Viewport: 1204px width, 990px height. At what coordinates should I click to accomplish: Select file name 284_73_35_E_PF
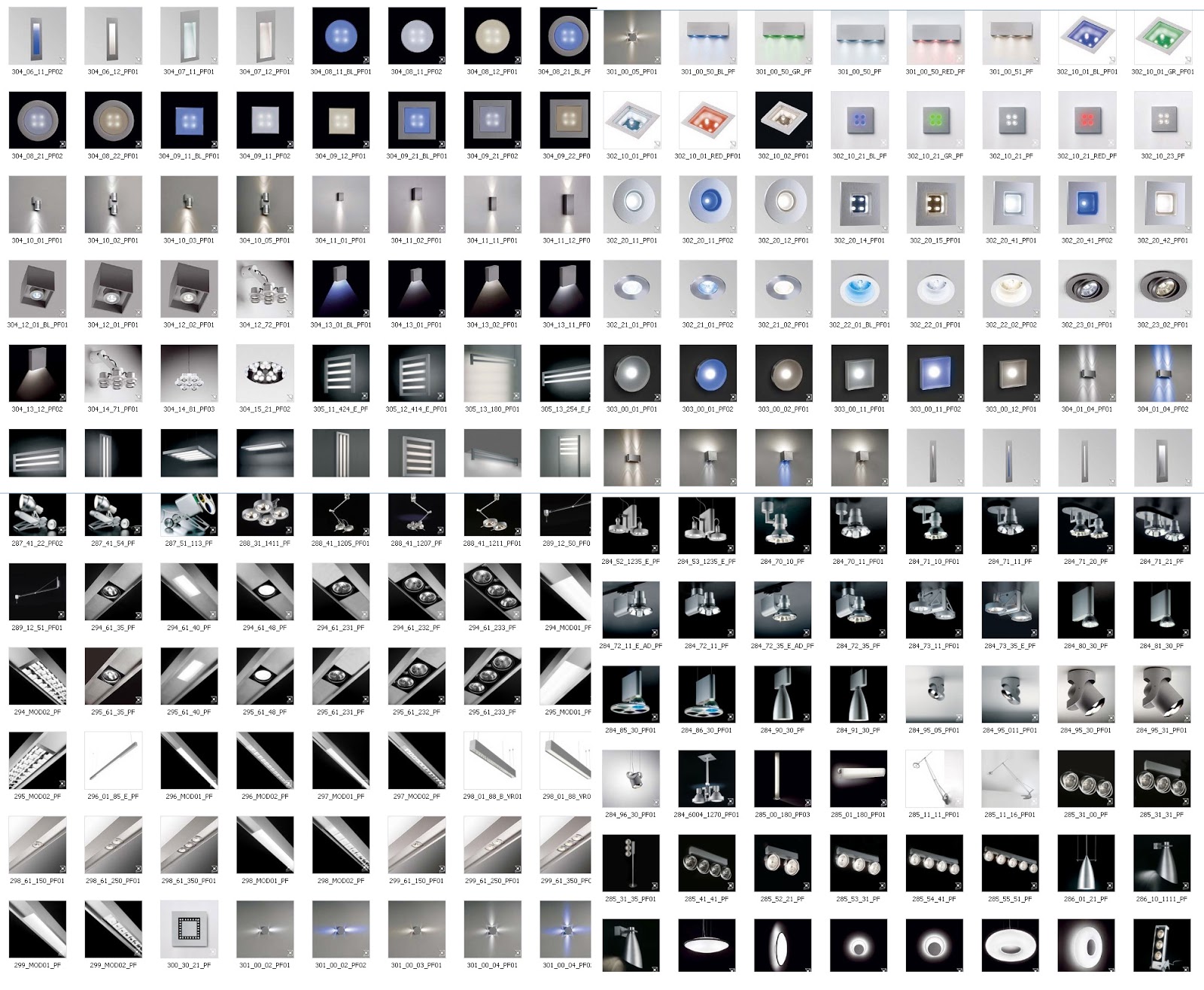coord(1011,646)
